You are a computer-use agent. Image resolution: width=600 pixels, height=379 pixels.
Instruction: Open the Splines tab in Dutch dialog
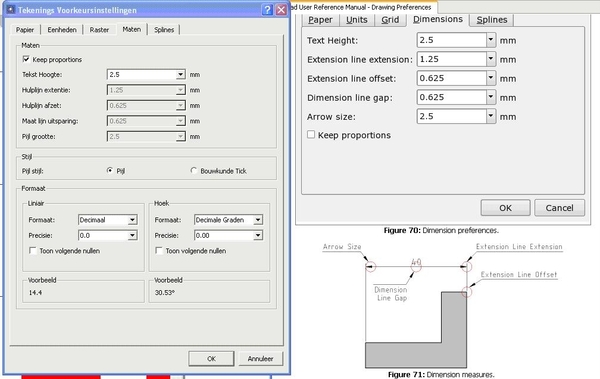(x=164, y=29)
